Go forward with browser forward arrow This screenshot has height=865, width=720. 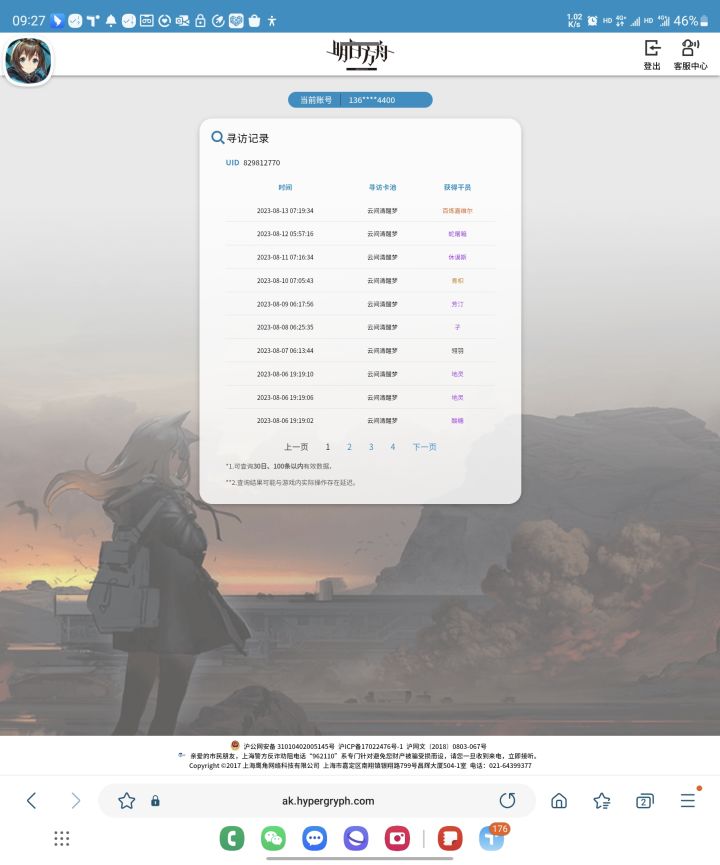click(x=76, y=800)
